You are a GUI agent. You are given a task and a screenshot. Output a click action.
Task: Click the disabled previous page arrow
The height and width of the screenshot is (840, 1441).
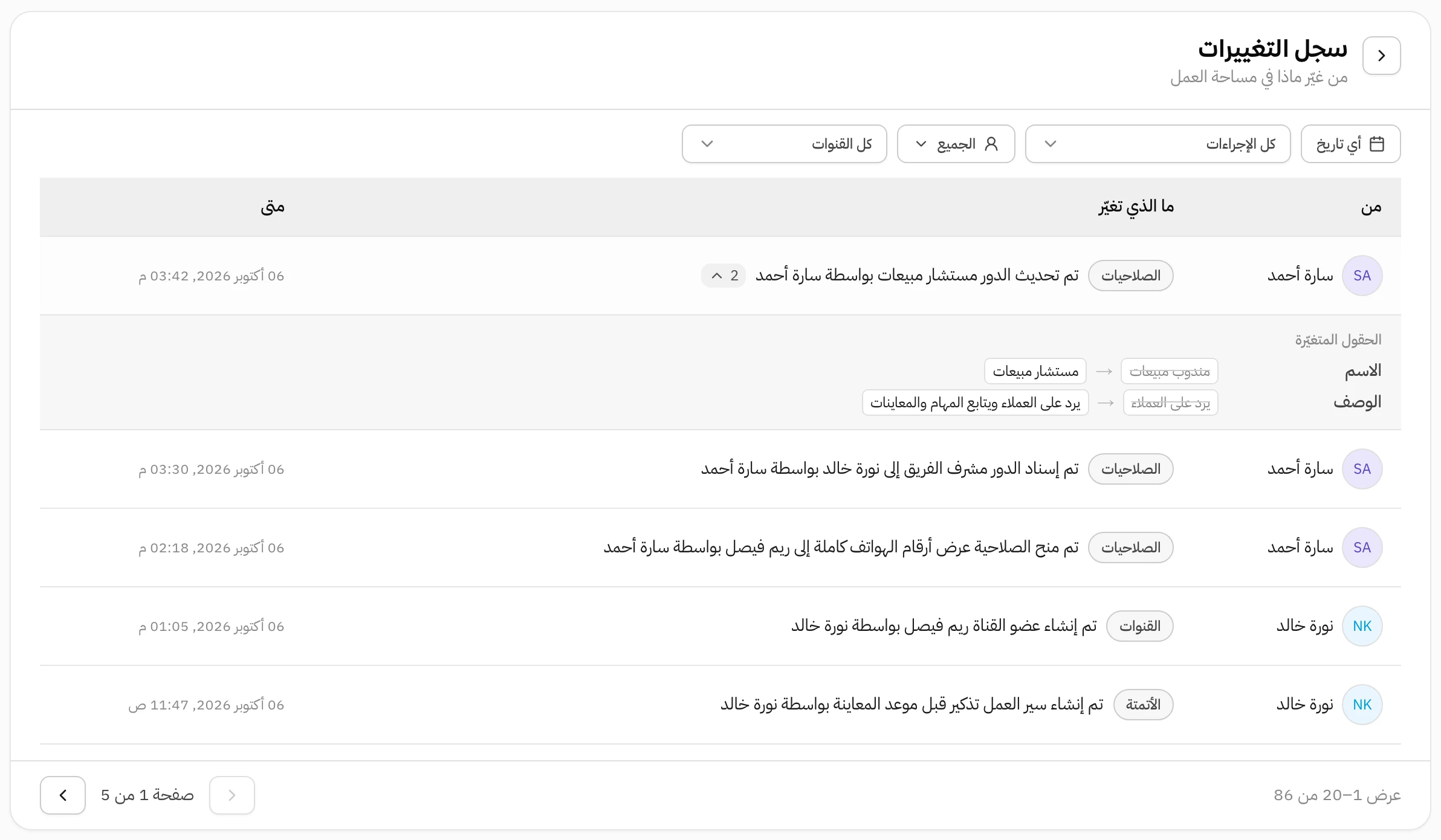click(232, 795)
